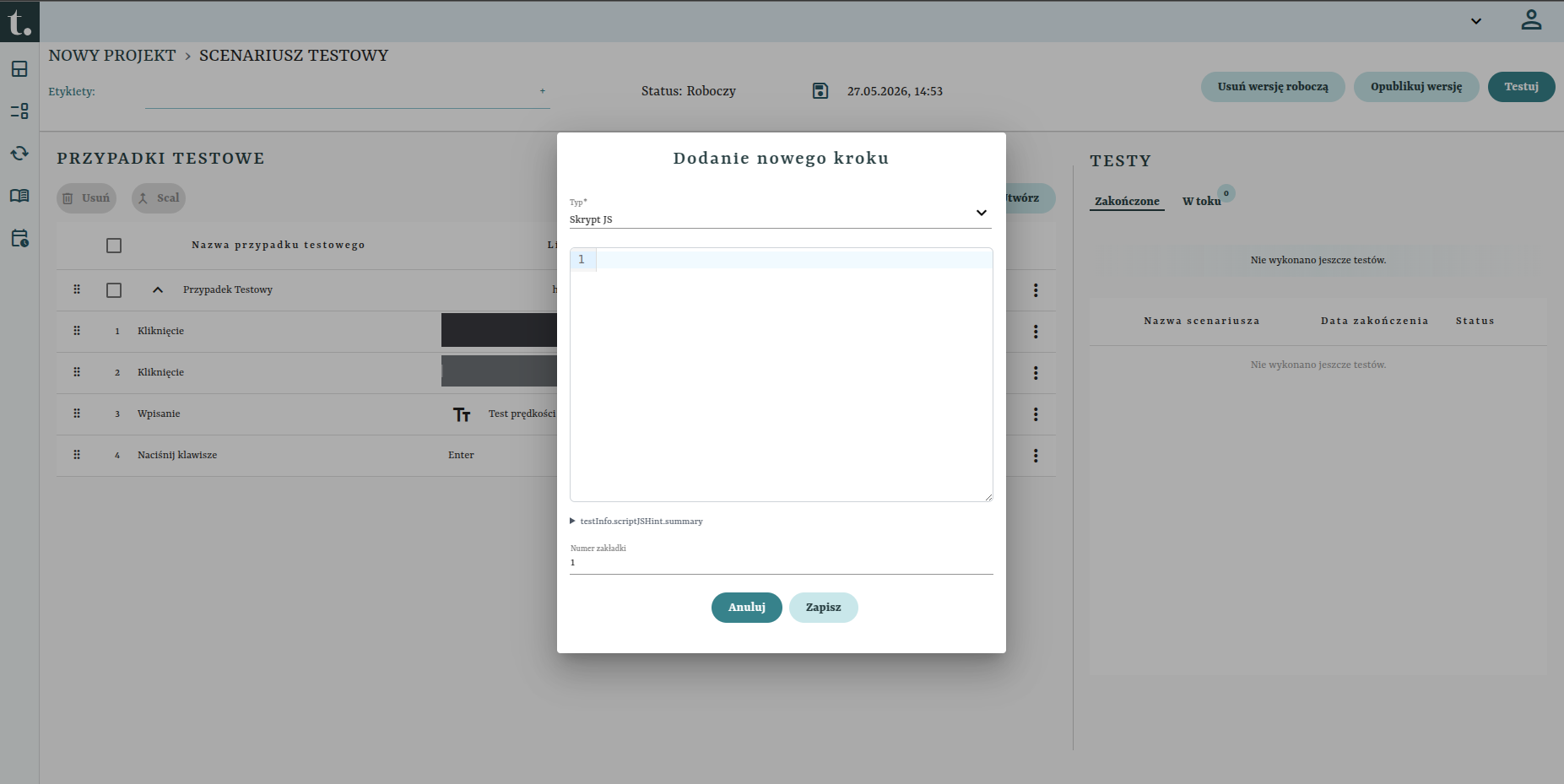This screenshot has width=1564, height=784.
Task: Open the scenario tree sidebar icon
Action: 19,111
